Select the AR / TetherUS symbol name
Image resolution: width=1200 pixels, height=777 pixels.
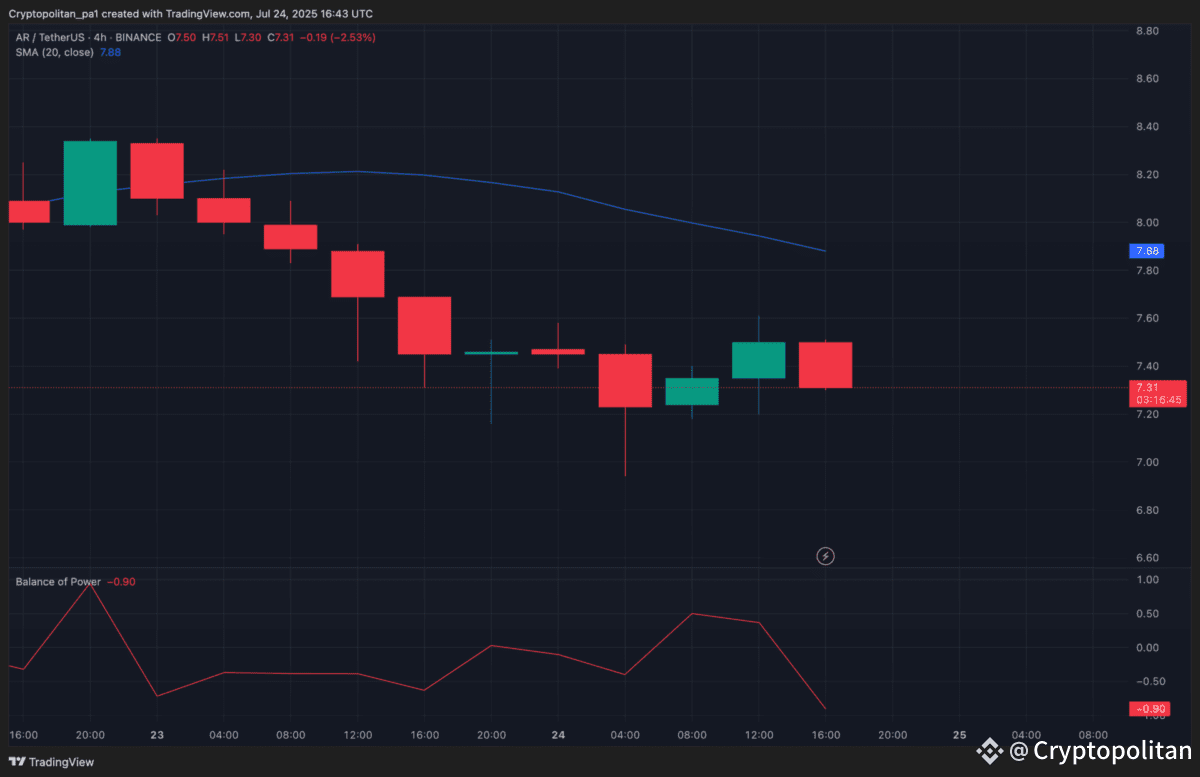coord(48,36)
